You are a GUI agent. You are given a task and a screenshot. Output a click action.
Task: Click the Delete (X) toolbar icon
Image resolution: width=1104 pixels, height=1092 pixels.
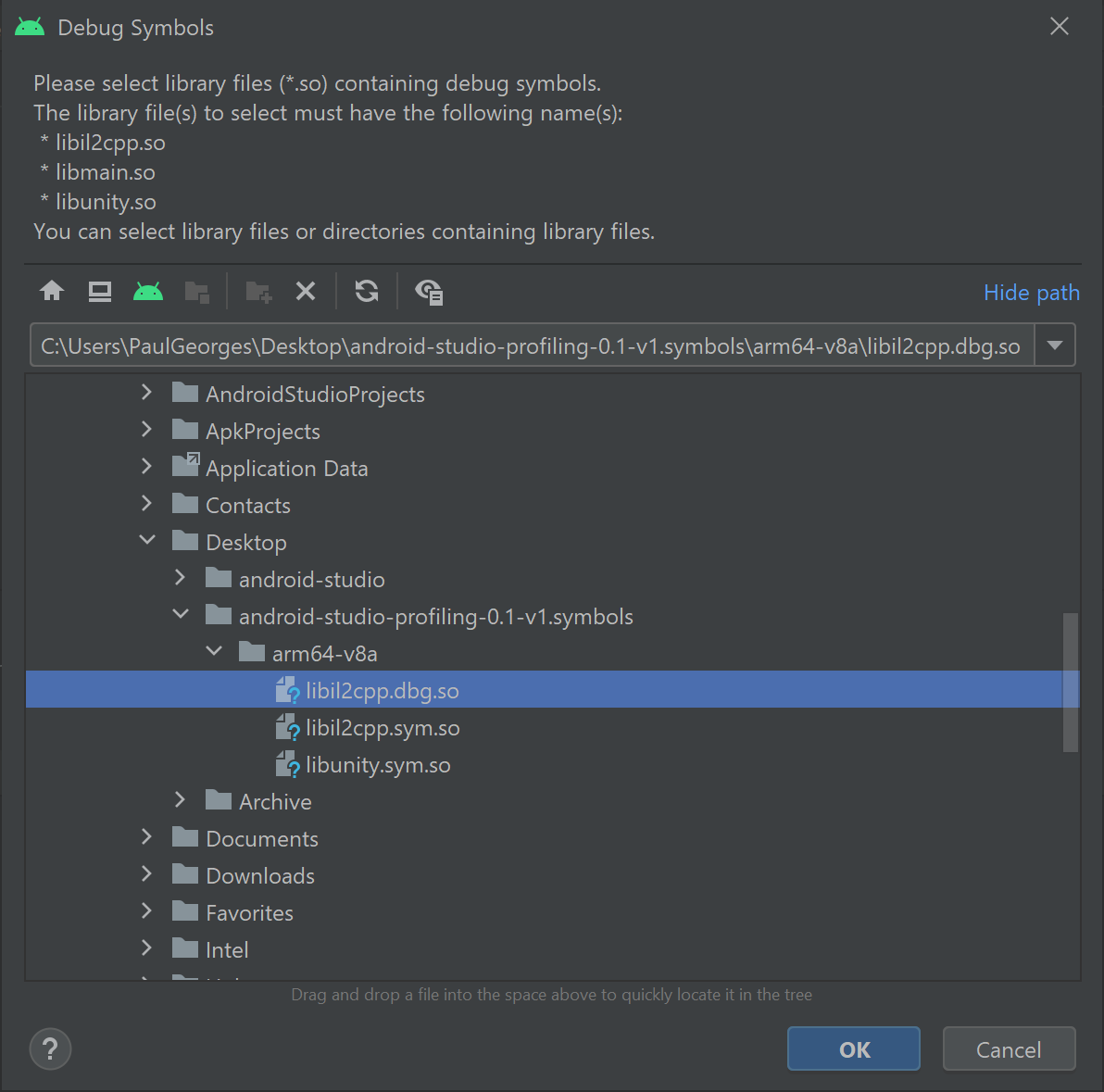tap(306, 292)
